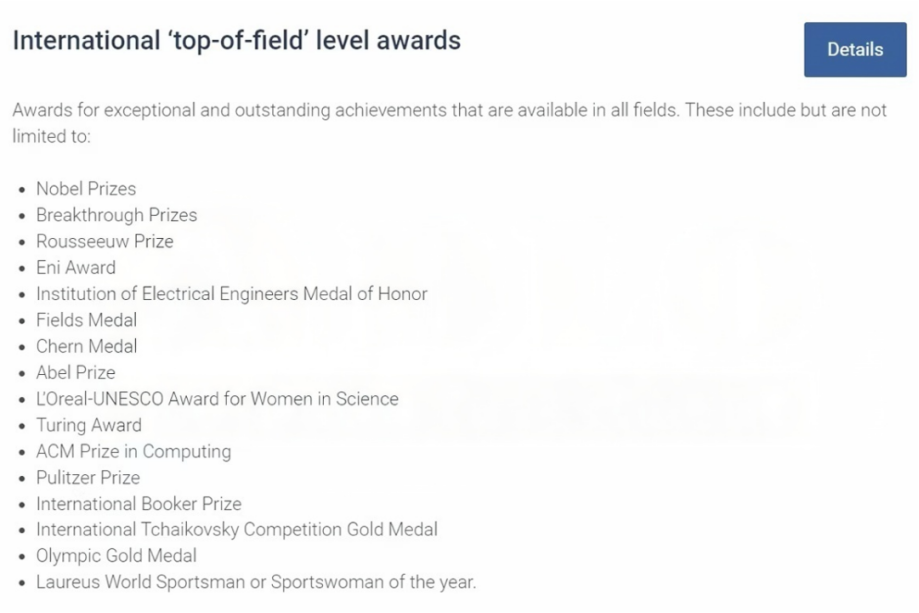Select the Eni Award item

coord(76,268)
